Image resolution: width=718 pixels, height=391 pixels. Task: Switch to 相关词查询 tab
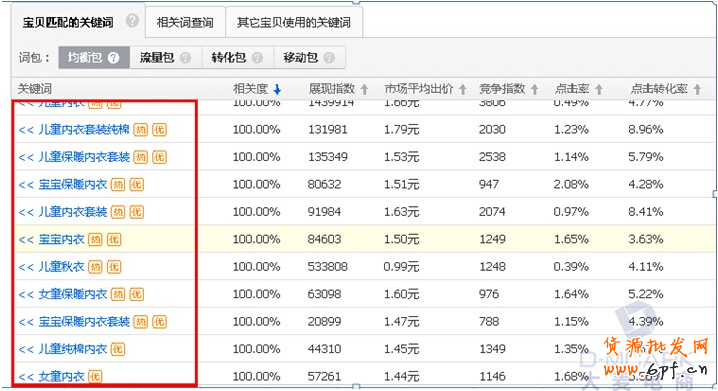coord(185,22)
